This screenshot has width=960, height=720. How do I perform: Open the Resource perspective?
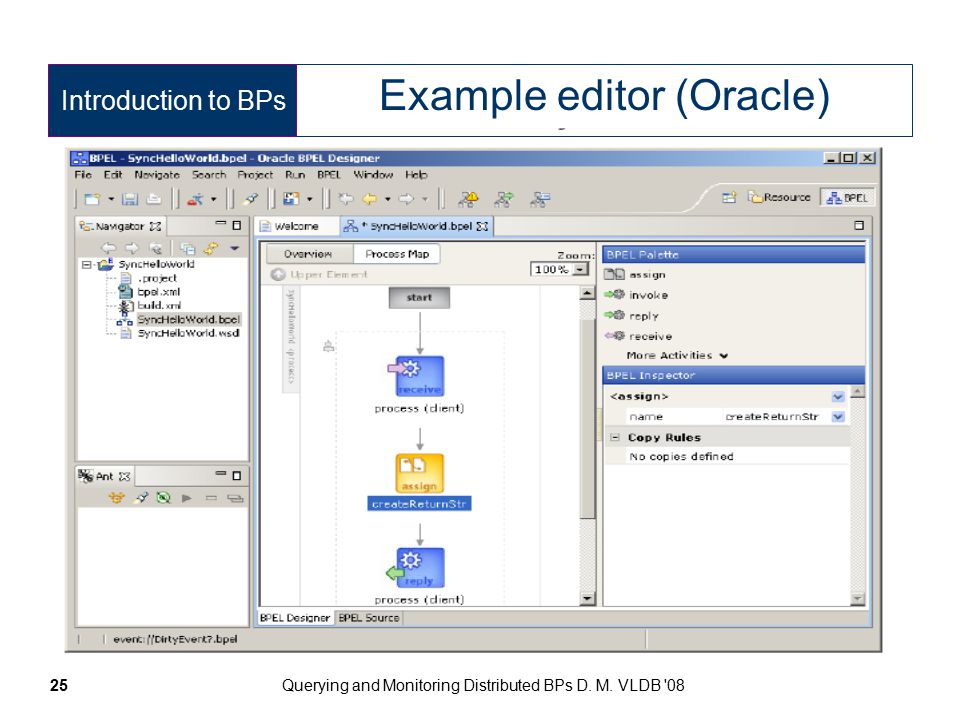[779, 198]
